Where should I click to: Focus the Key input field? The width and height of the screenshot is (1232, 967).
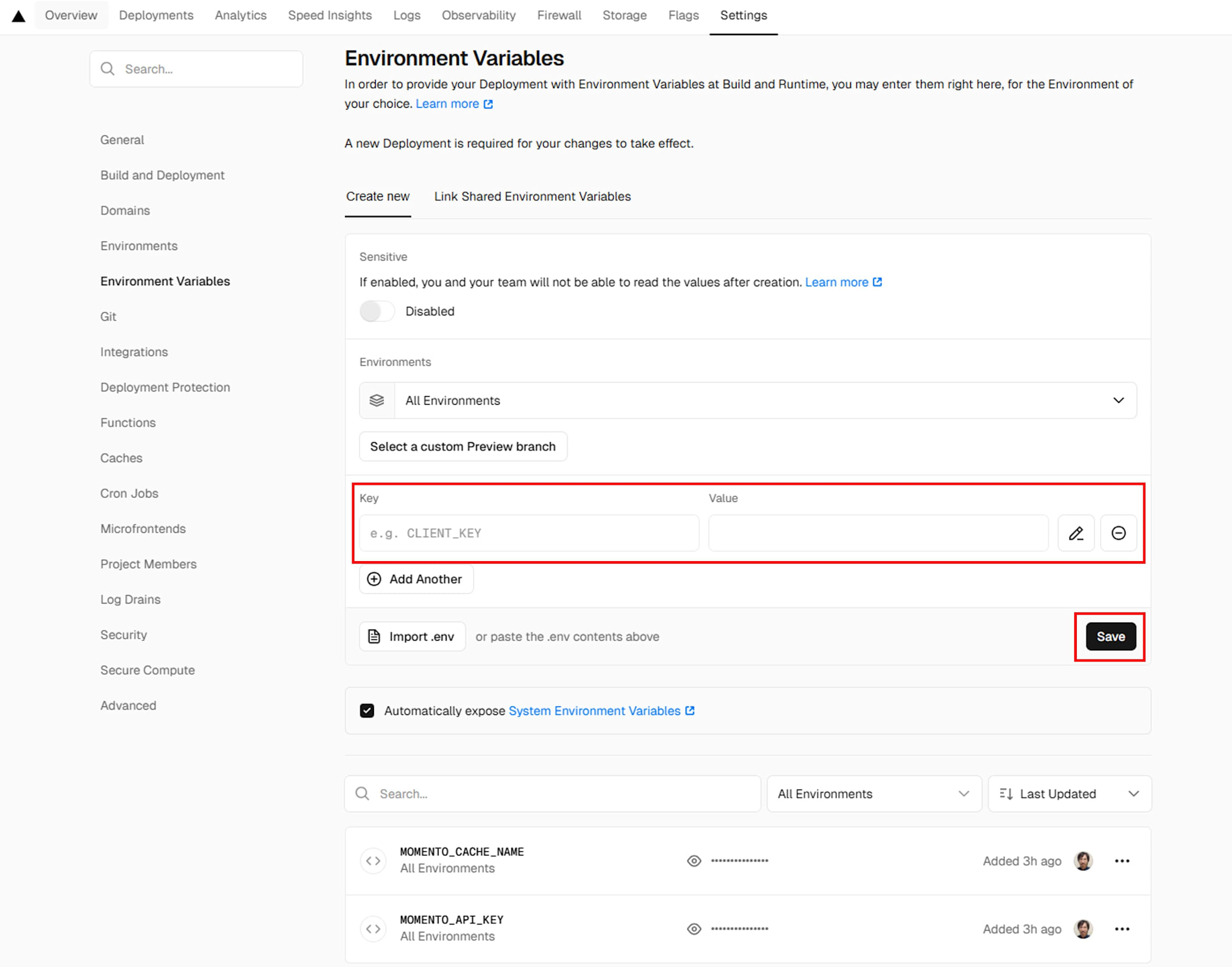(529, 533)
